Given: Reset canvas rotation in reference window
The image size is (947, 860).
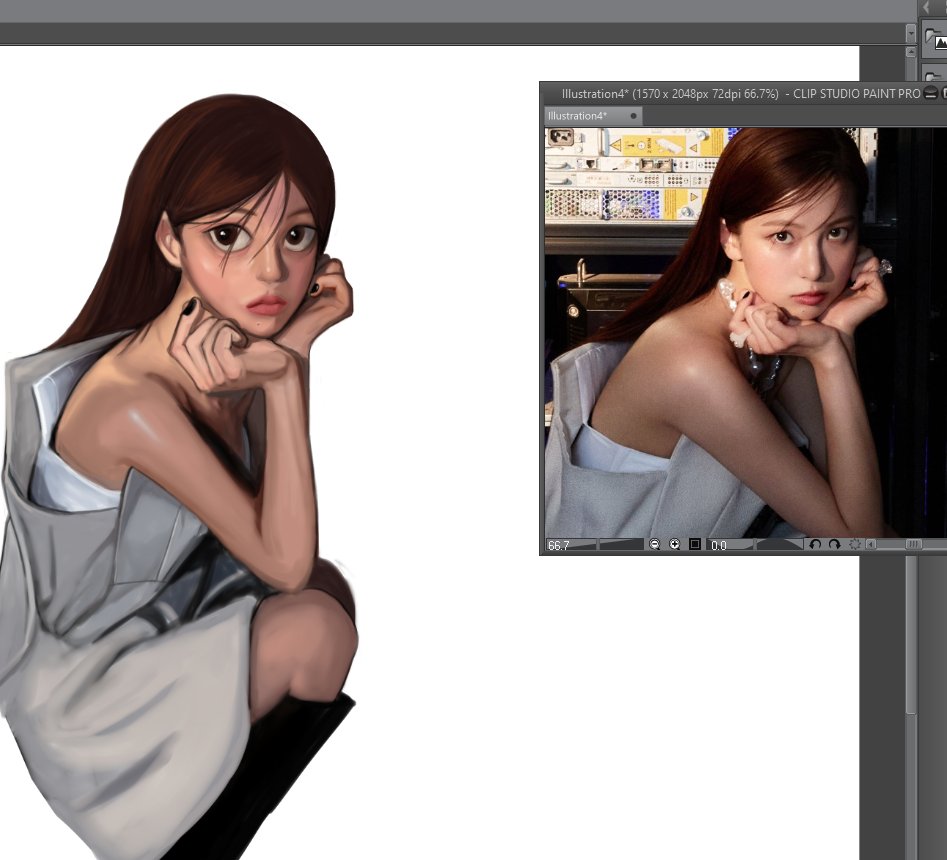Looking at the screenshot, I should pyautogui.click(x=855, y=544).
